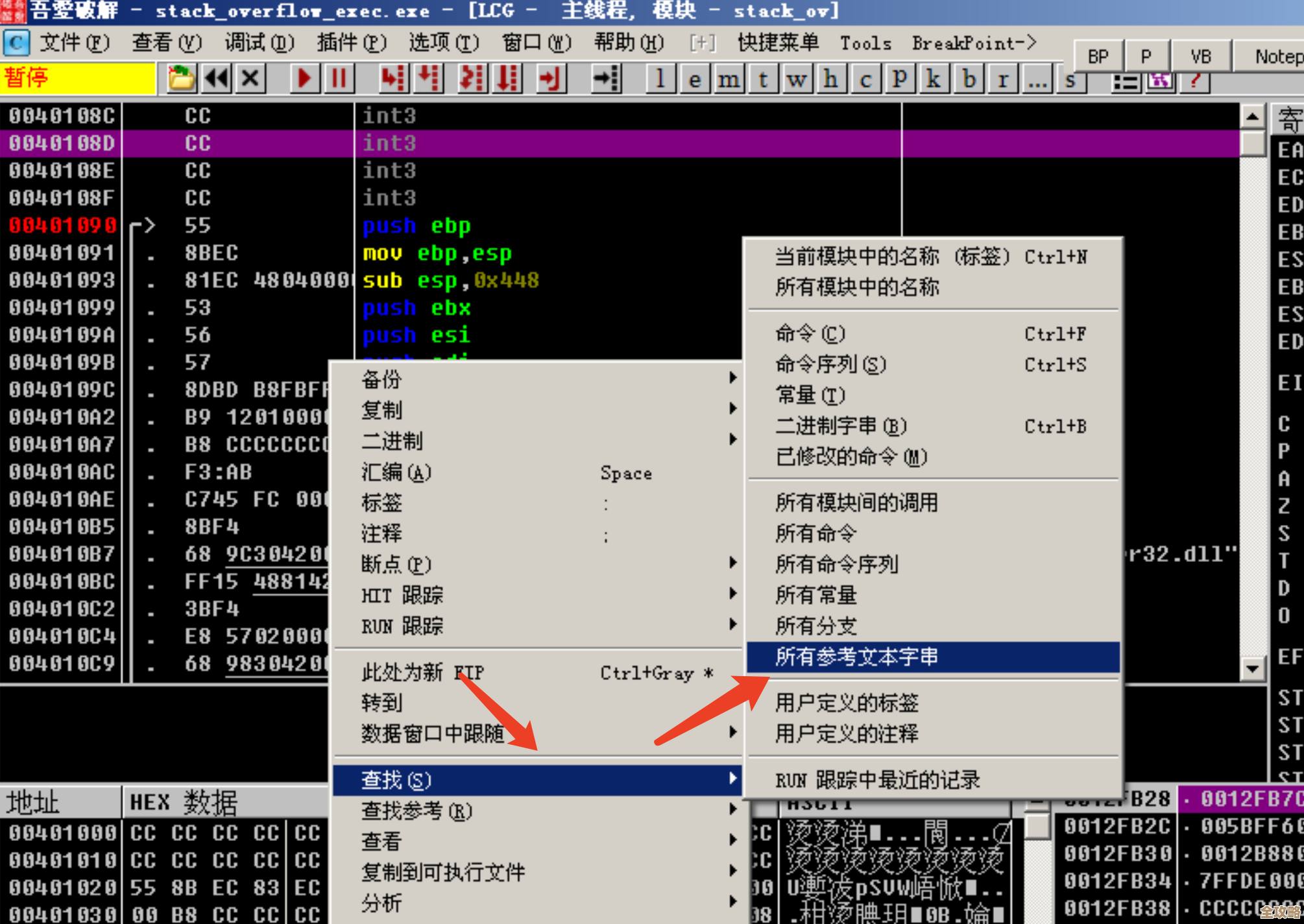The image size is (1304, 924).
Task: Open the 插件(P) menu
Action: pyautogui.click(x=351, y=43)
